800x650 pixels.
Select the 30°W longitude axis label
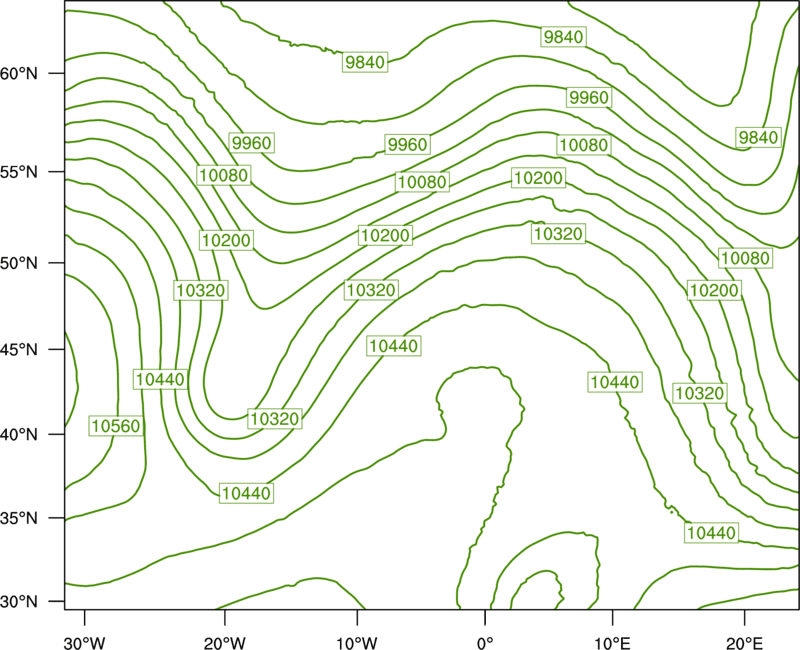pos(84,643)
